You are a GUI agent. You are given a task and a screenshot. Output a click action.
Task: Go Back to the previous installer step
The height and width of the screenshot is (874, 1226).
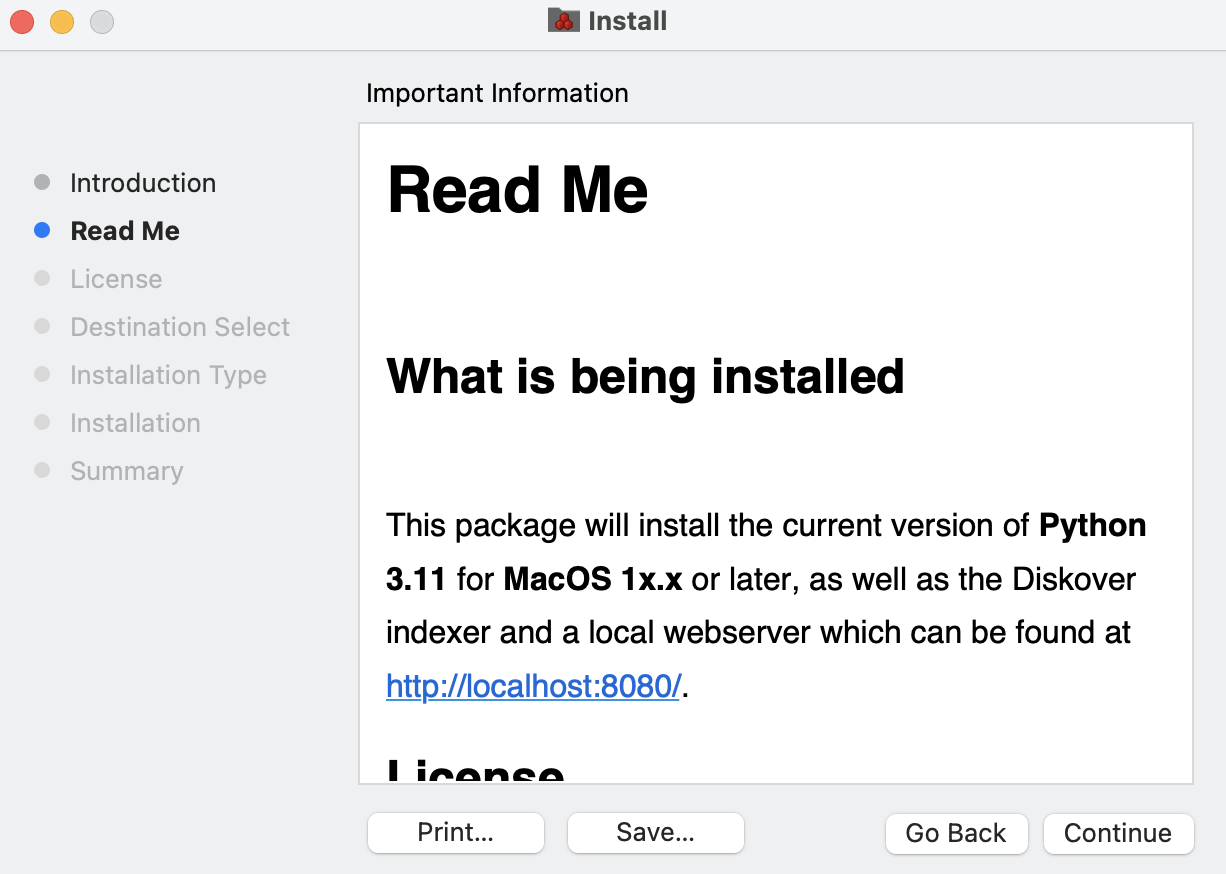tap(956, 833)
